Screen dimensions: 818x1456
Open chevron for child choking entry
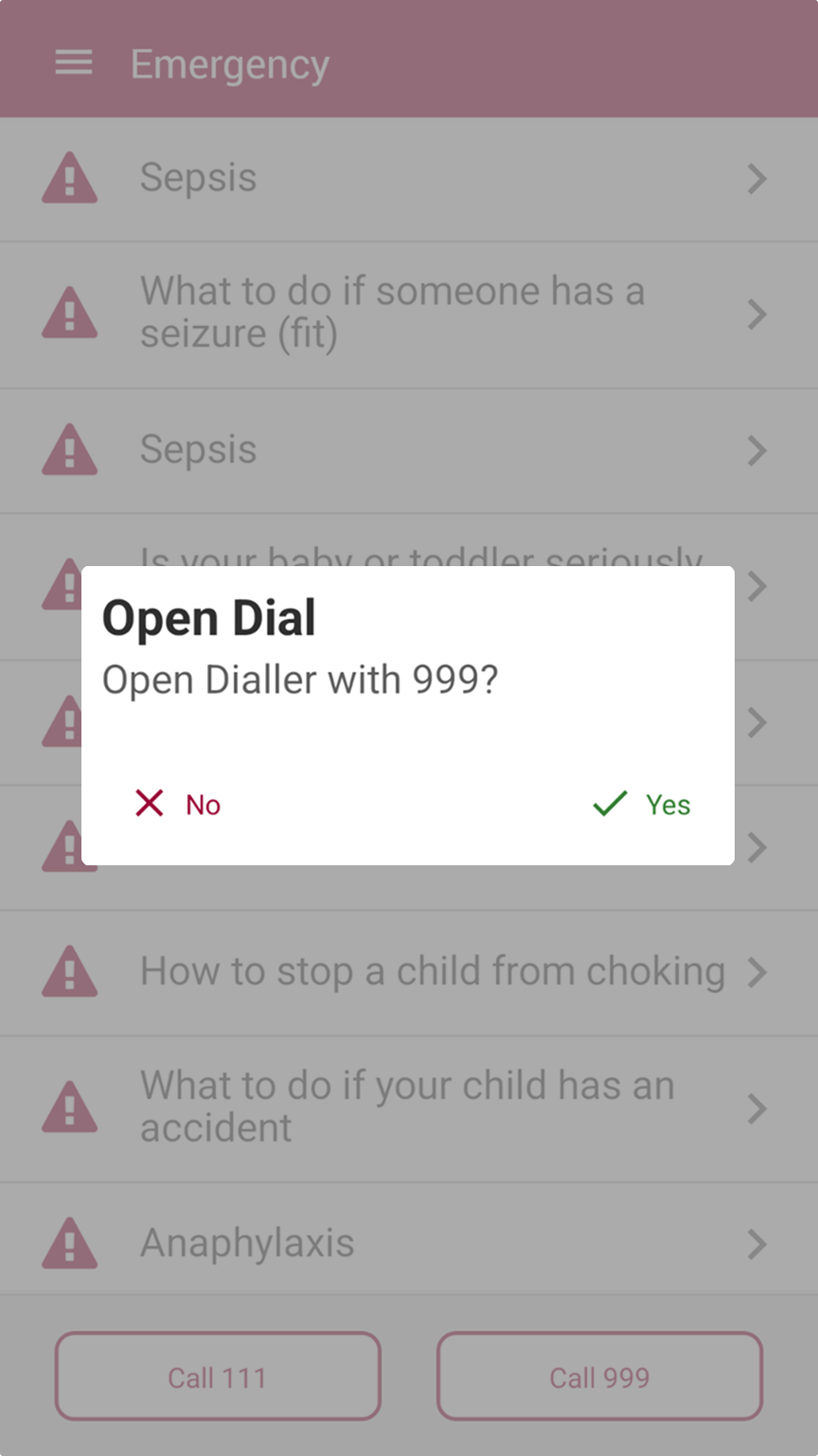(756, 971)
